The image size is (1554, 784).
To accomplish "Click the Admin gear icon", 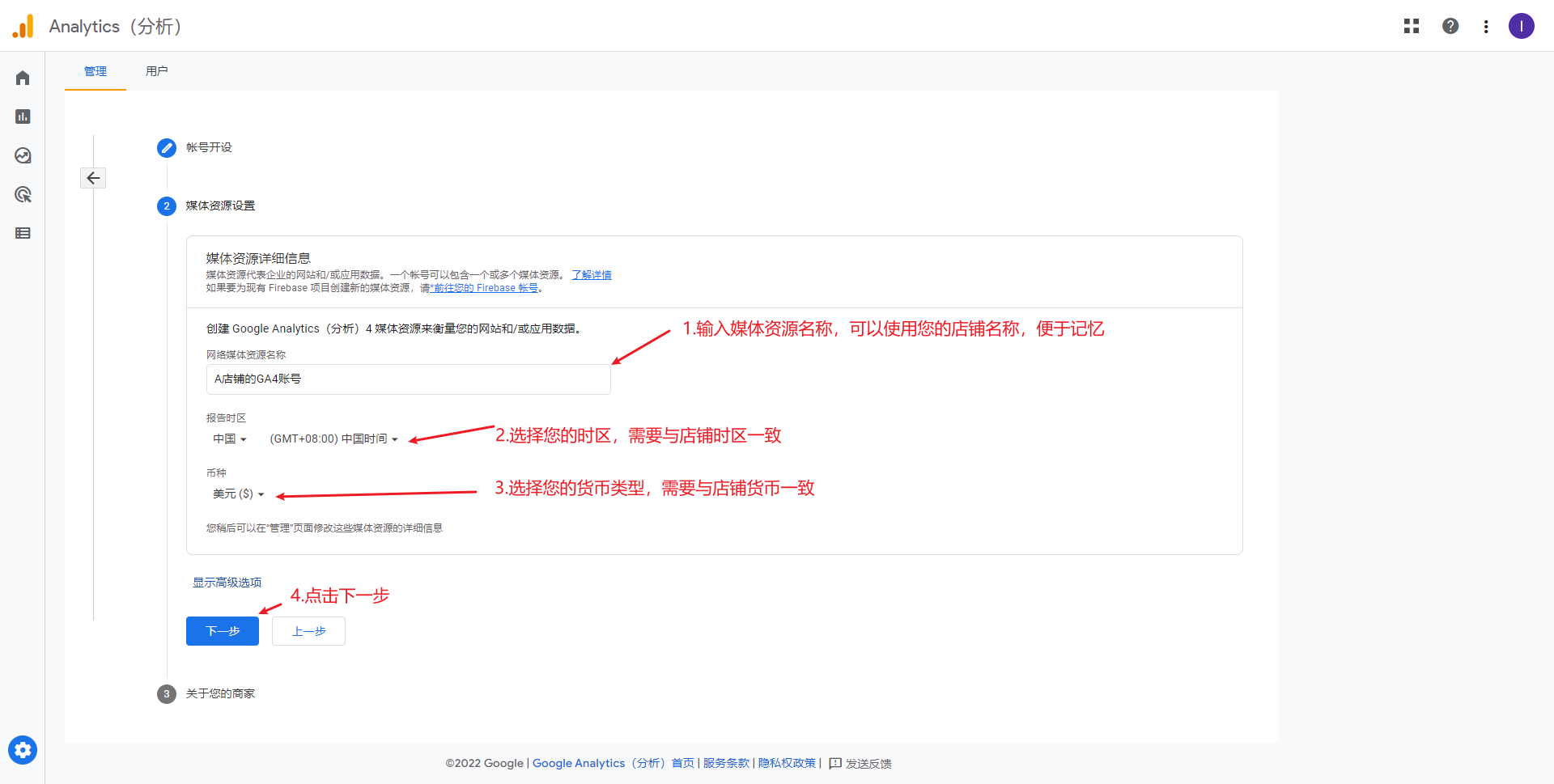I will [23, 750].
